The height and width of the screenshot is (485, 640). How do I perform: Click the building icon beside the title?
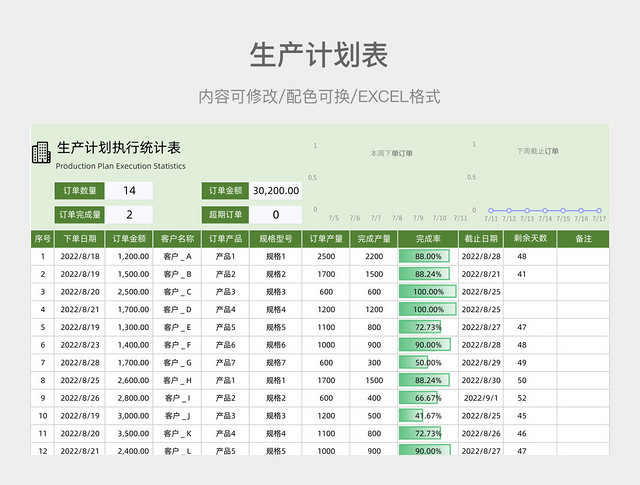(41, 152)
